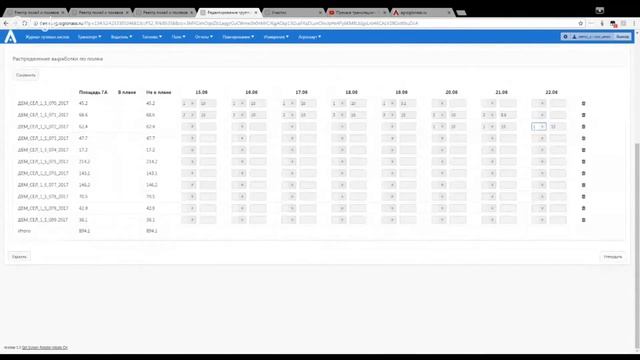Click the page vertical scrollbar
Screen dimensions: 640x360
pyautogui.click(x=637, y=245)
